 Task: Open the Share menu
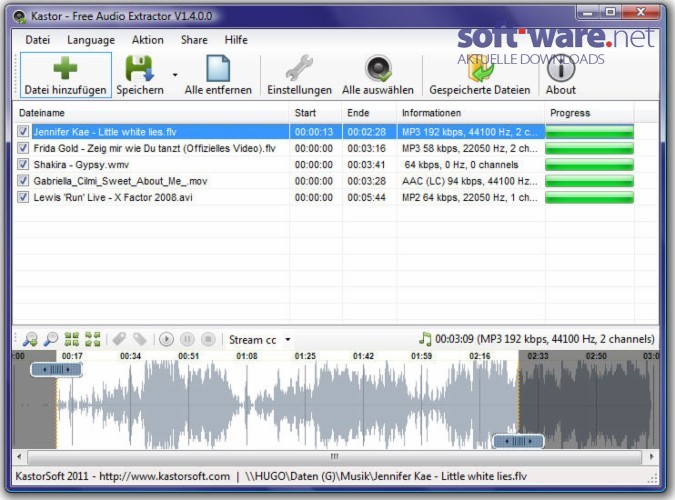194,40
